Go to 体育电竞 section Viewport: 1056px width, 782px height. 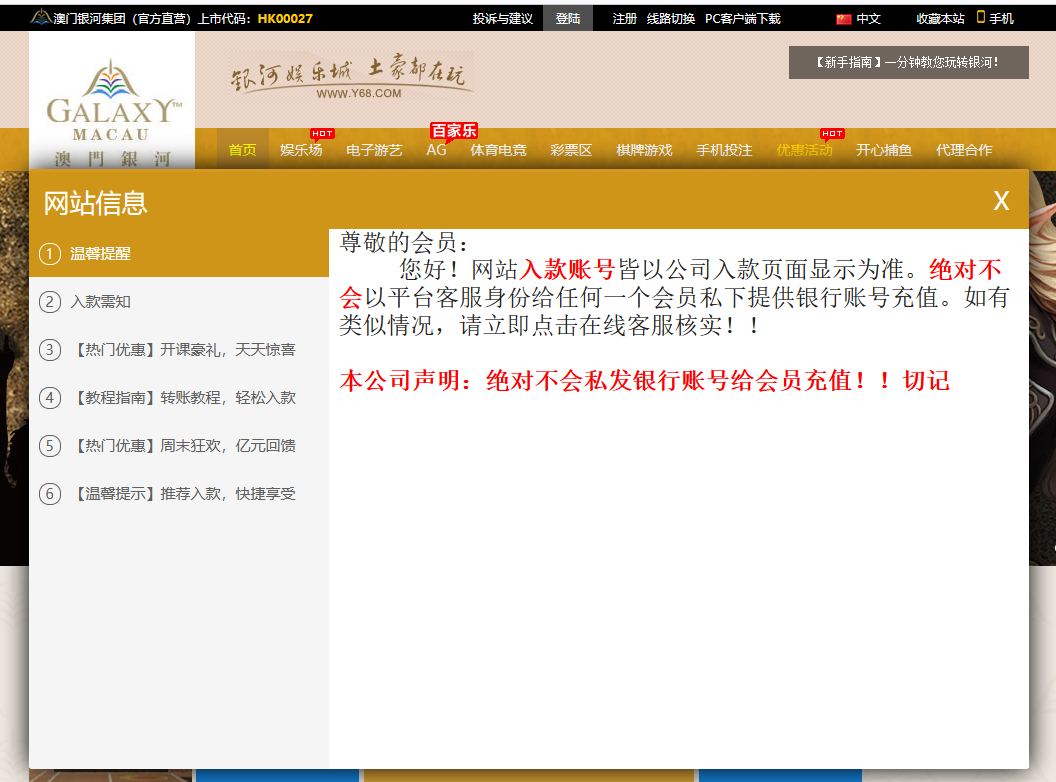(498, 150)
